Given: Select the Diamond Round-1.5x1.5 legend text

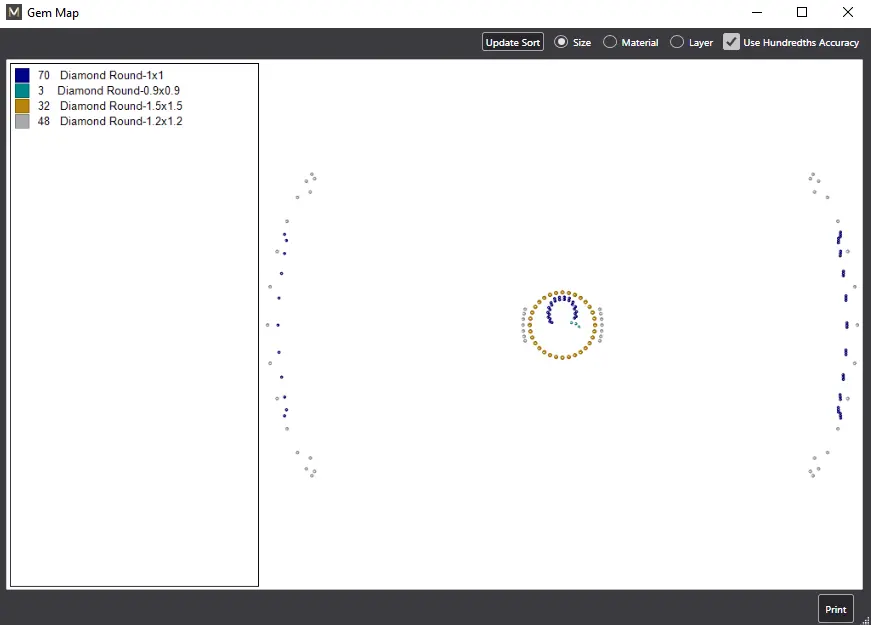Looking at the screenshot, I should [121, 106].
